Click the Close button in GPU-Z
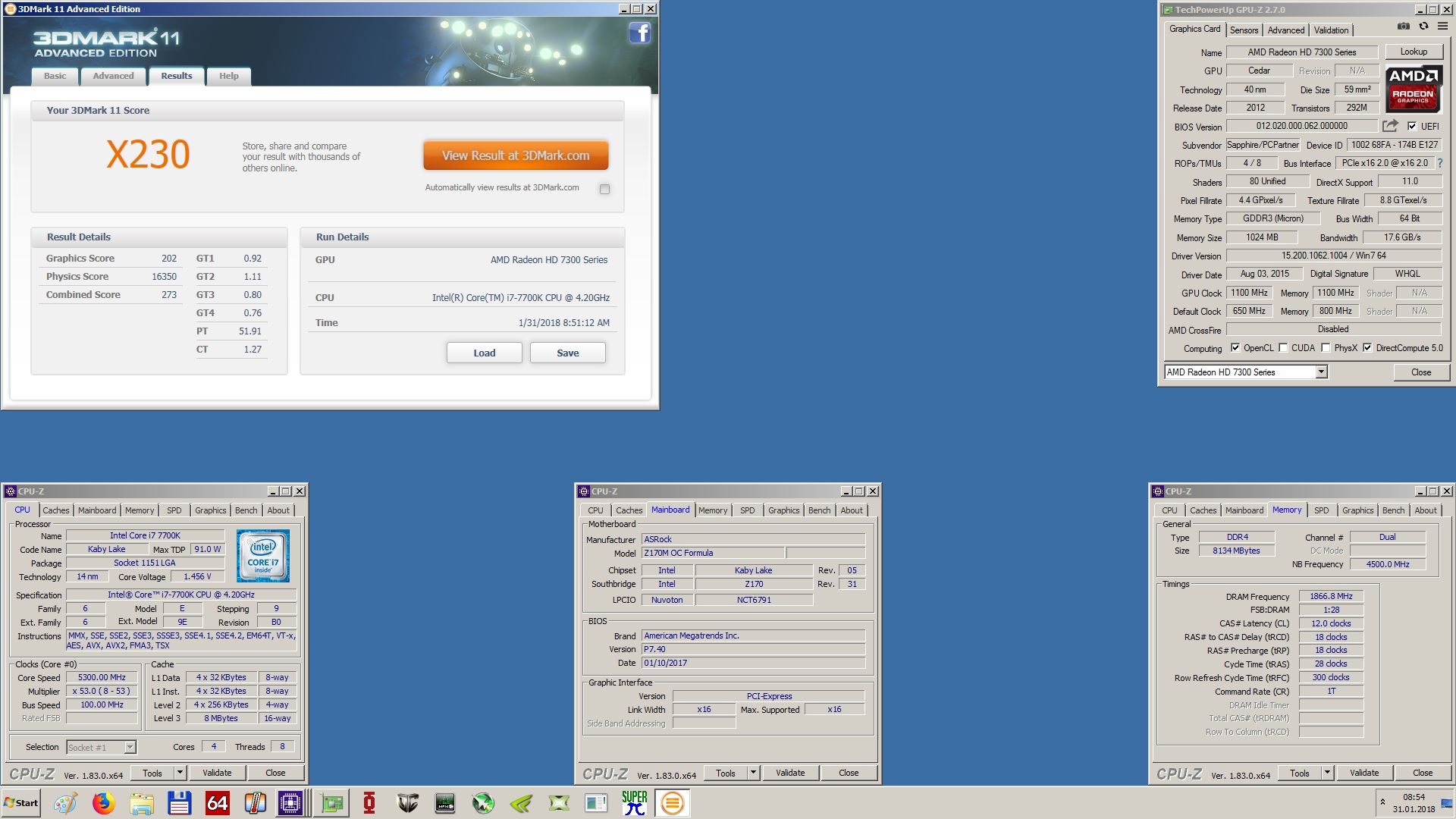Screen dimensions: 1456x819 1421,372
